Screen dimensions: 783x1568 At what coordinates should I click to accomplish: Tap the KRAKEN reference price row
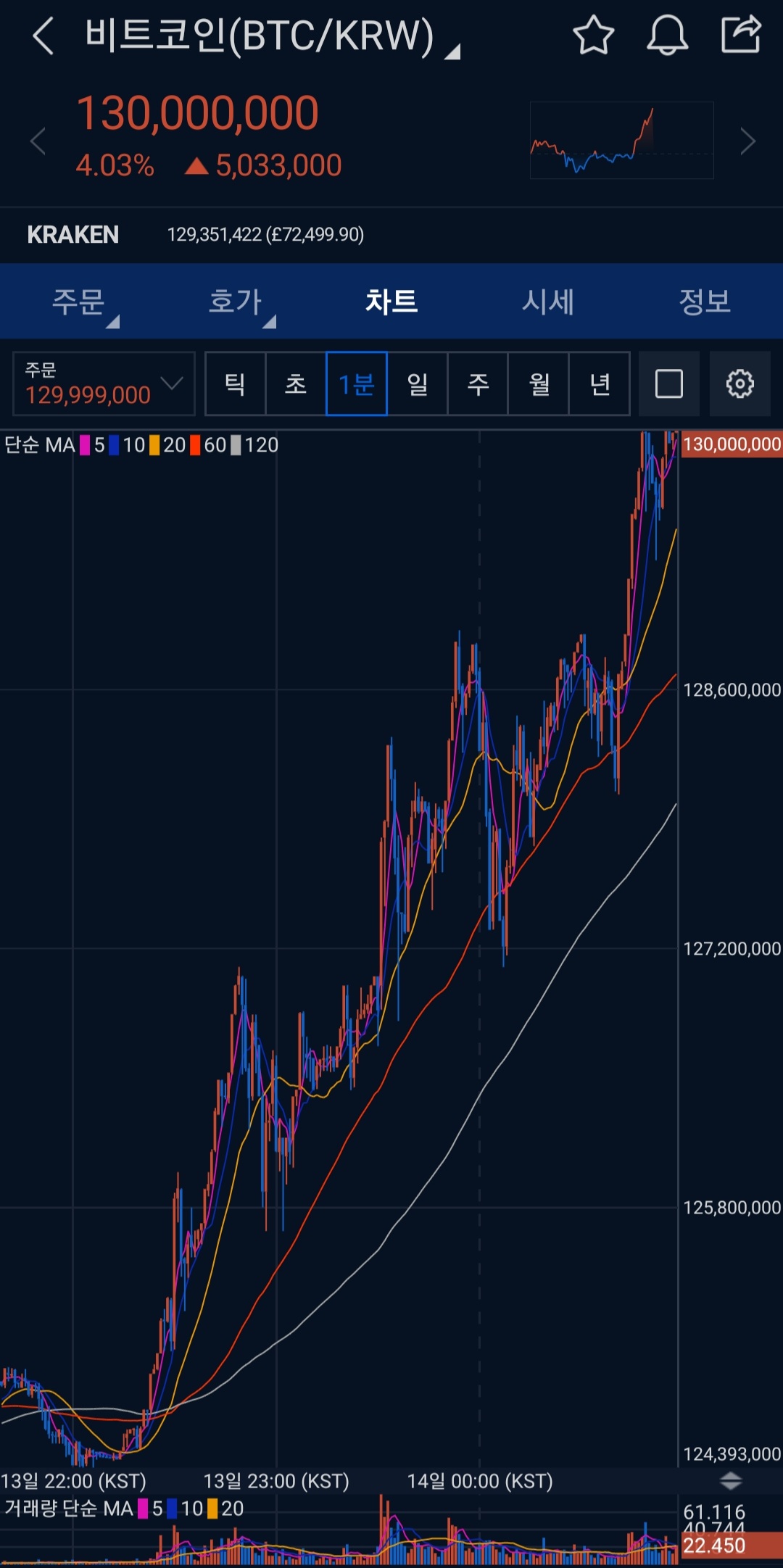click(391, 234)
